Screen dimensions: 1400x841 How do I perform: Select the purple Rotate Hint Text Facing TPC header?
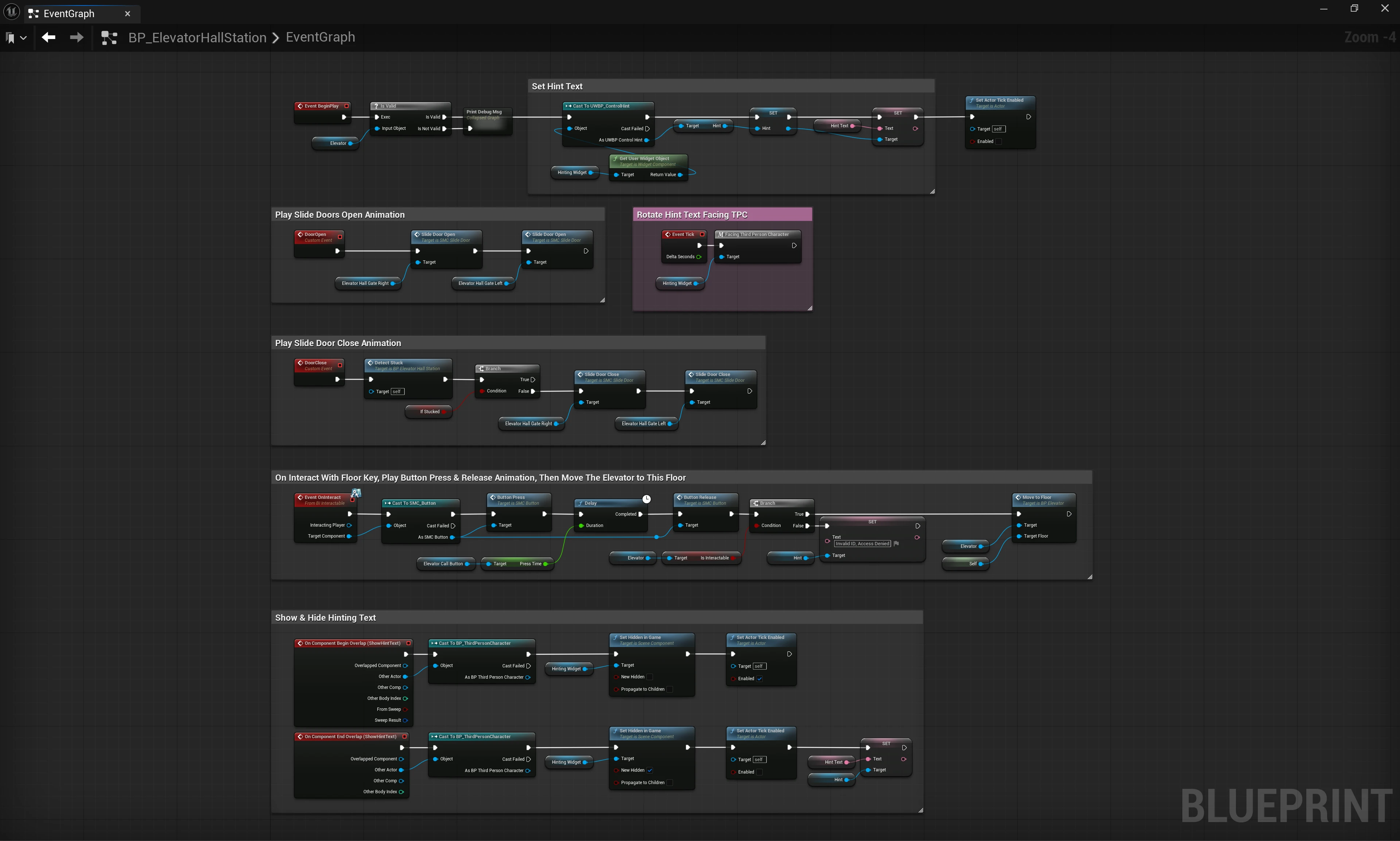pos(722,215)
